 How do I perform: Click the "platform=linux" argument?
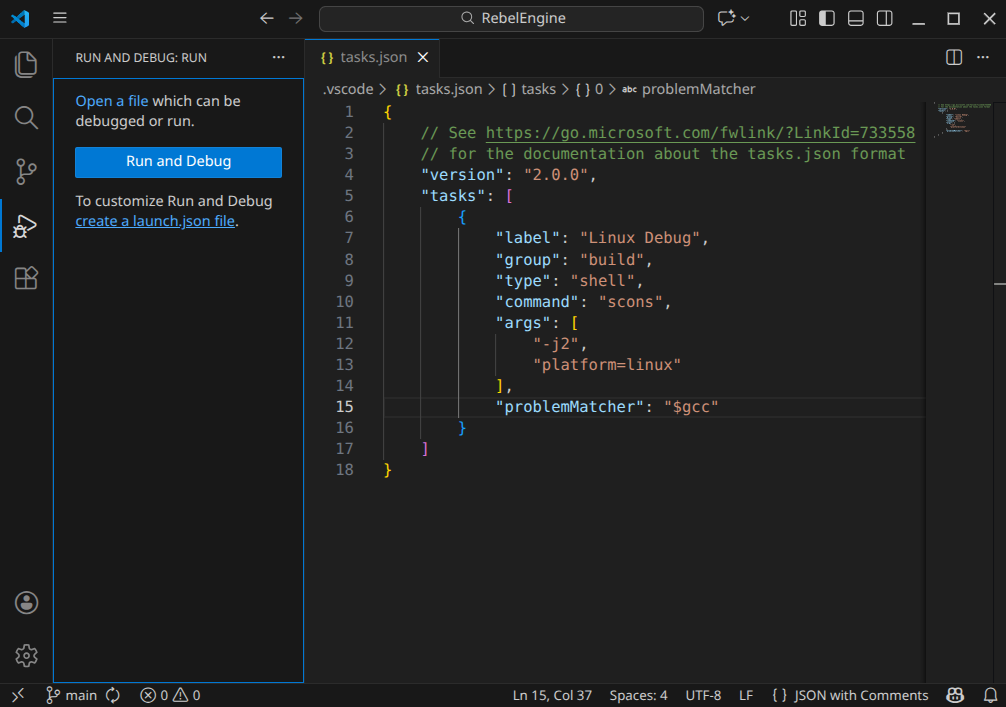(607, 364)
